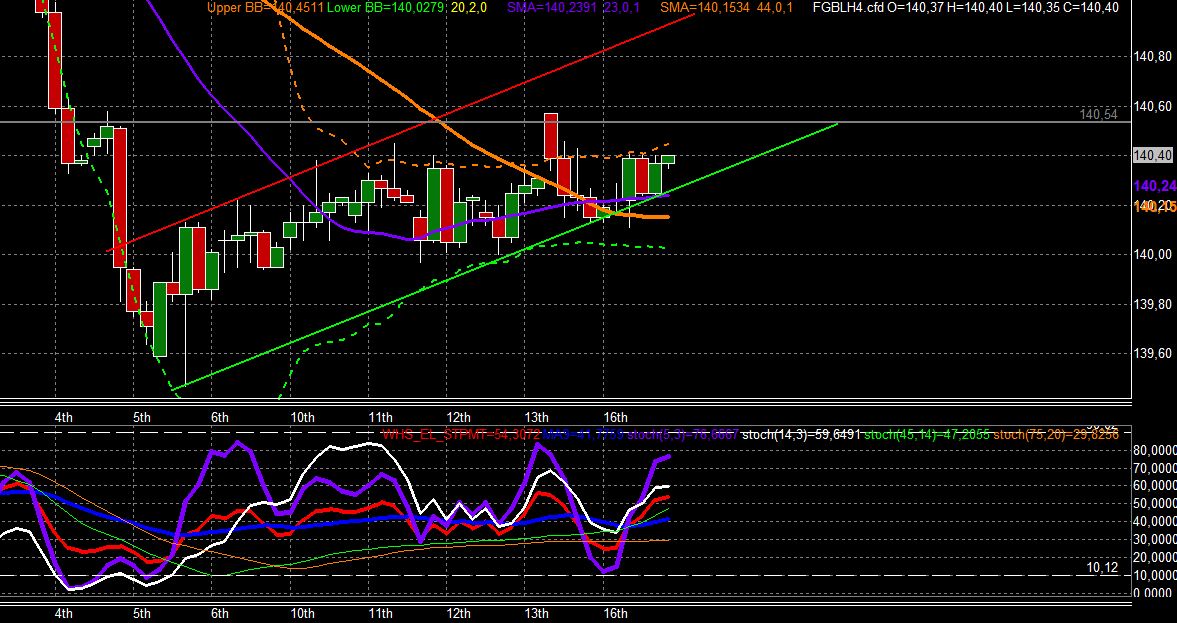Click the 4th date label under price chart
The image size is (1177, 623).
63,417
